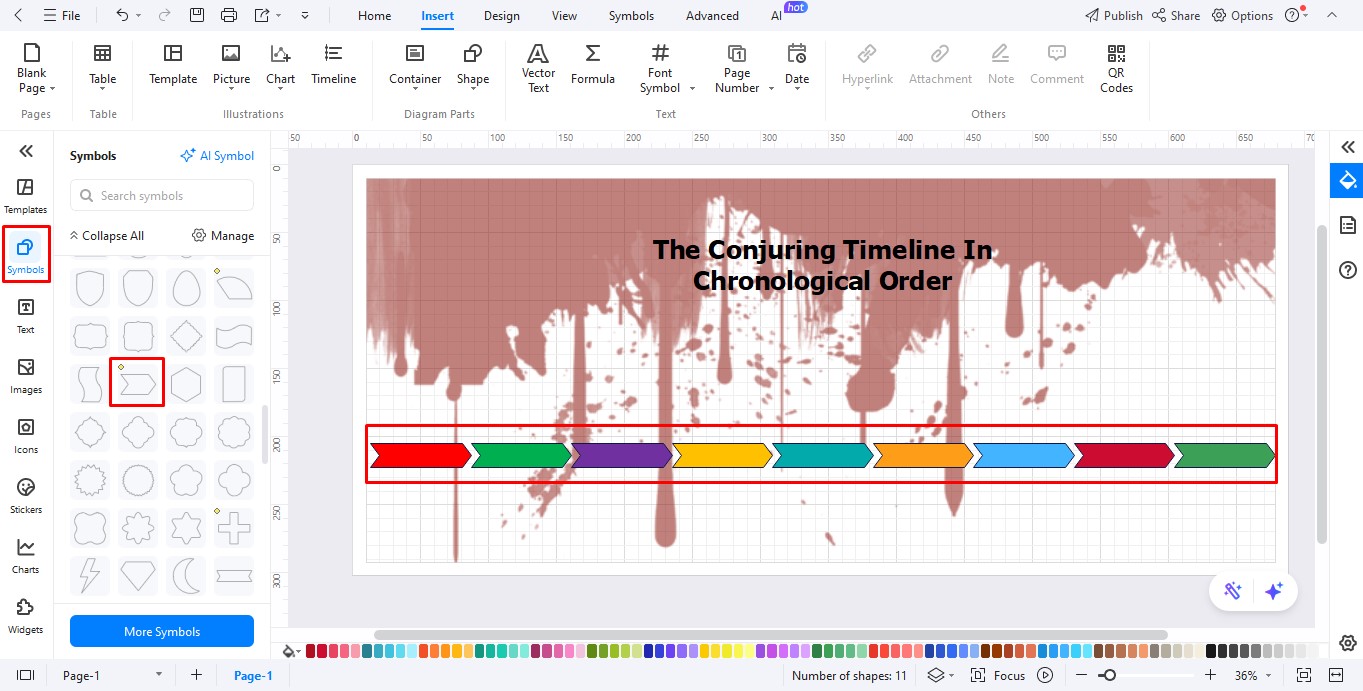
Task: Open the quick access customize dropdown
Action: click(x=305, y=16)
